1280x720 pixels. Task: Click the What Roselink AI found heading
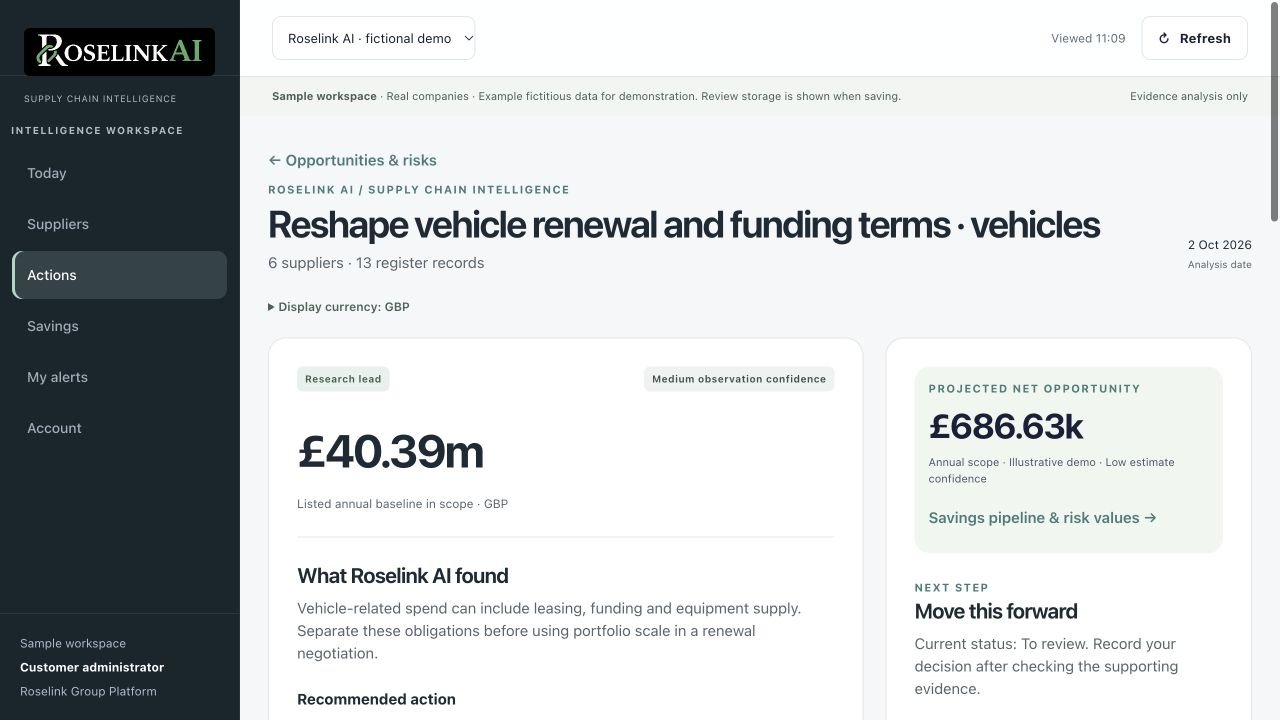(x=403, y=576)
